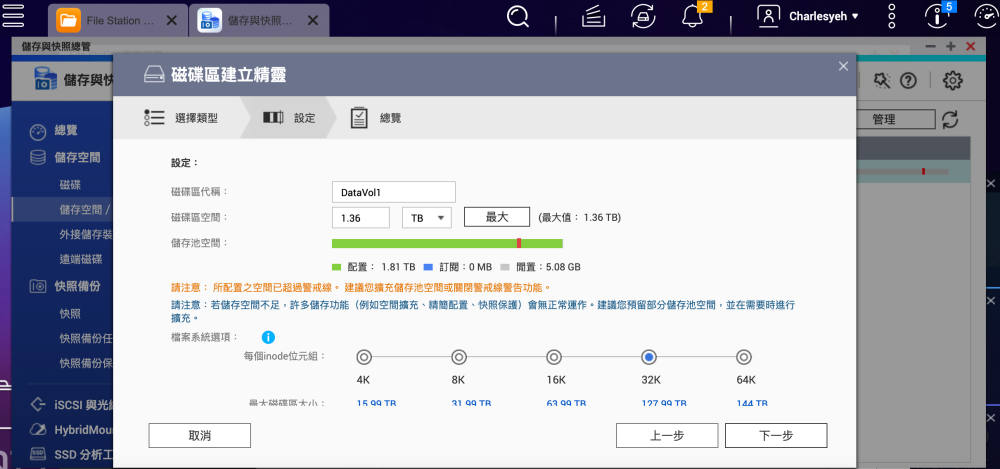Collapse the 儲存空間 sidebar section
Screen dimensions: 1000x469
click(x=77, y=157)
